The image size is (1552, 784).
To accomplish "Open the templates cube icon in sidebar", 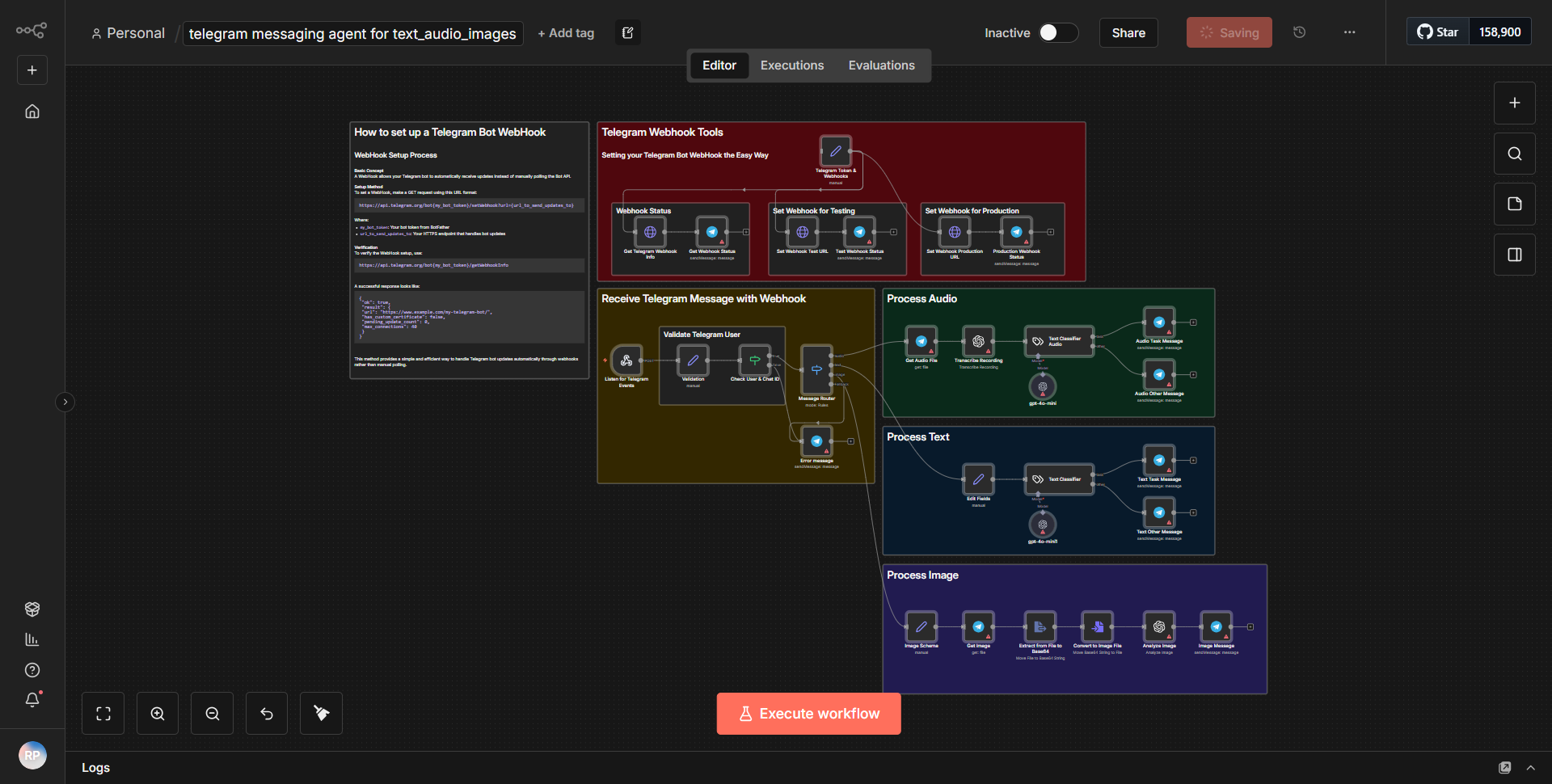I will click(32, 609).
